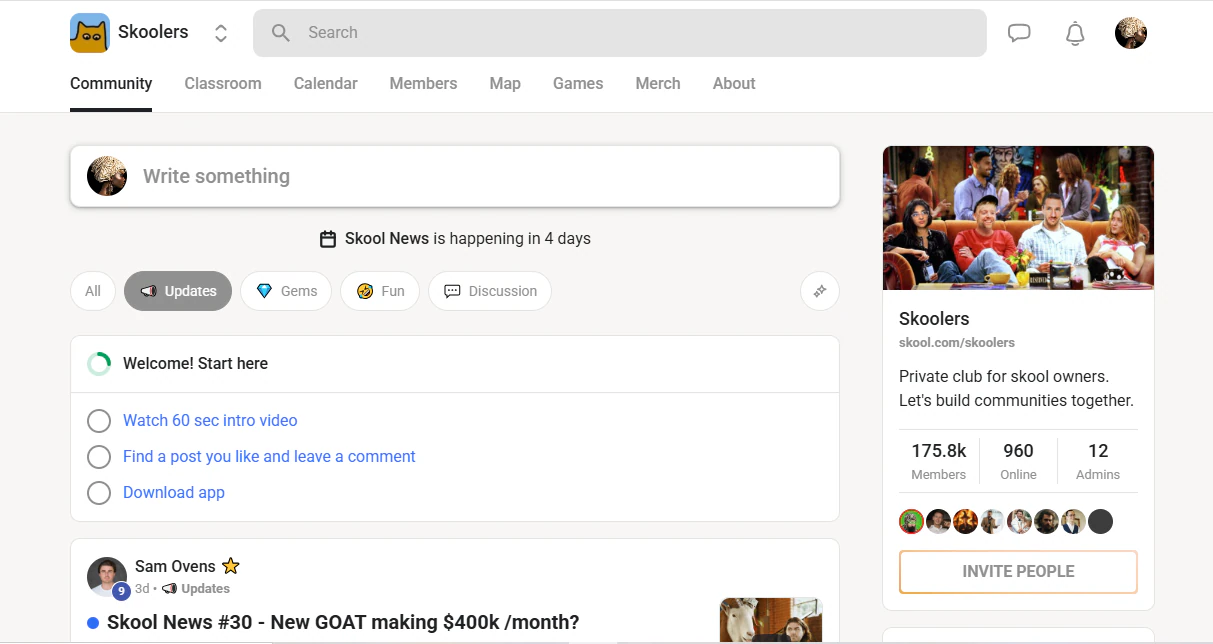Open the goat post thumbnail
This screenshot has height=644, width=1213.
(x=771, y=620)
